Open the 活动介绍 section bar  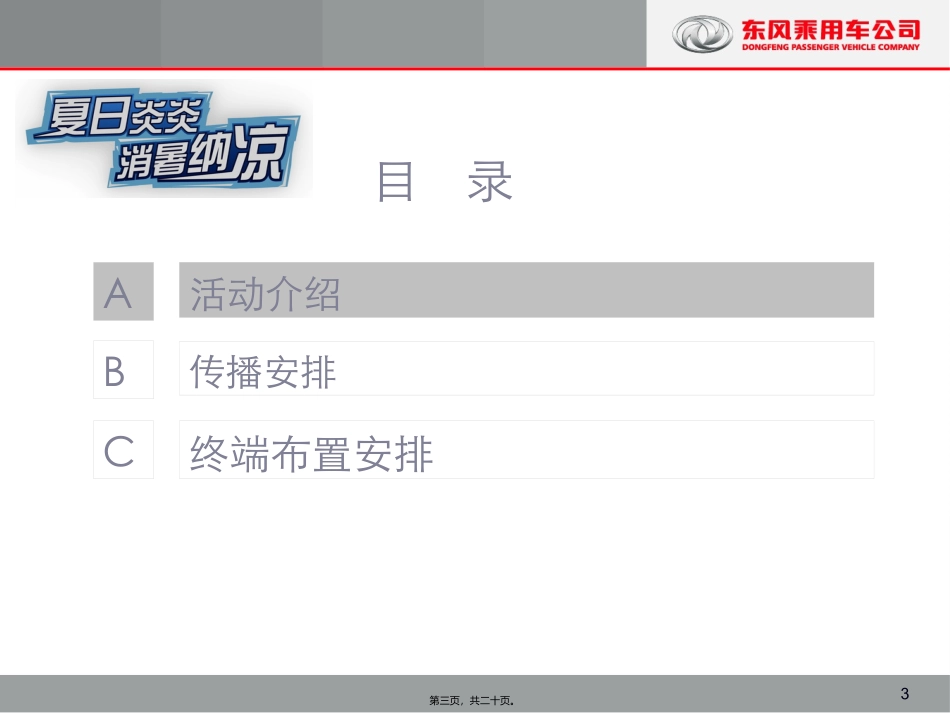526,290
